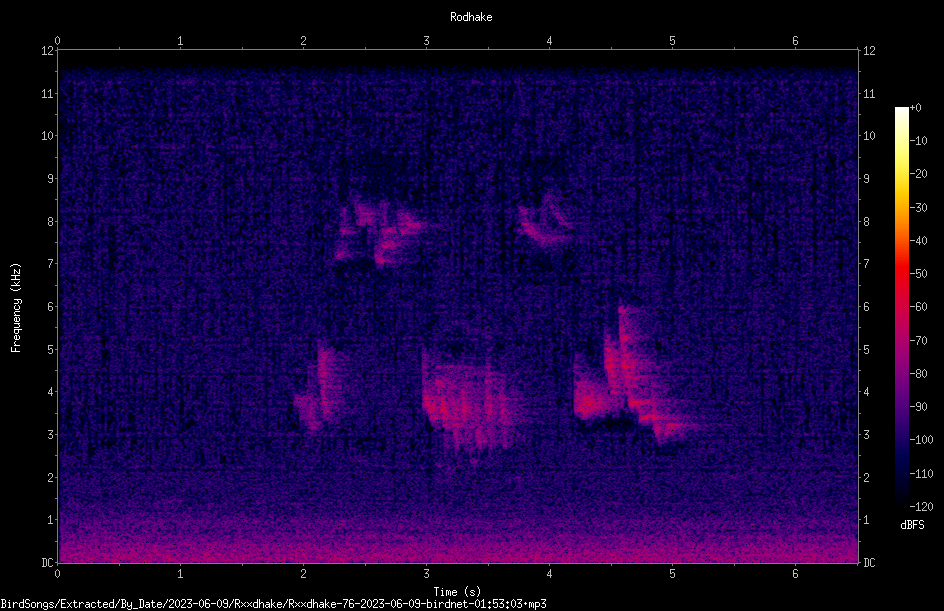
Task: Click "DC" on the left frequency axis
Action: click(47, 563)
